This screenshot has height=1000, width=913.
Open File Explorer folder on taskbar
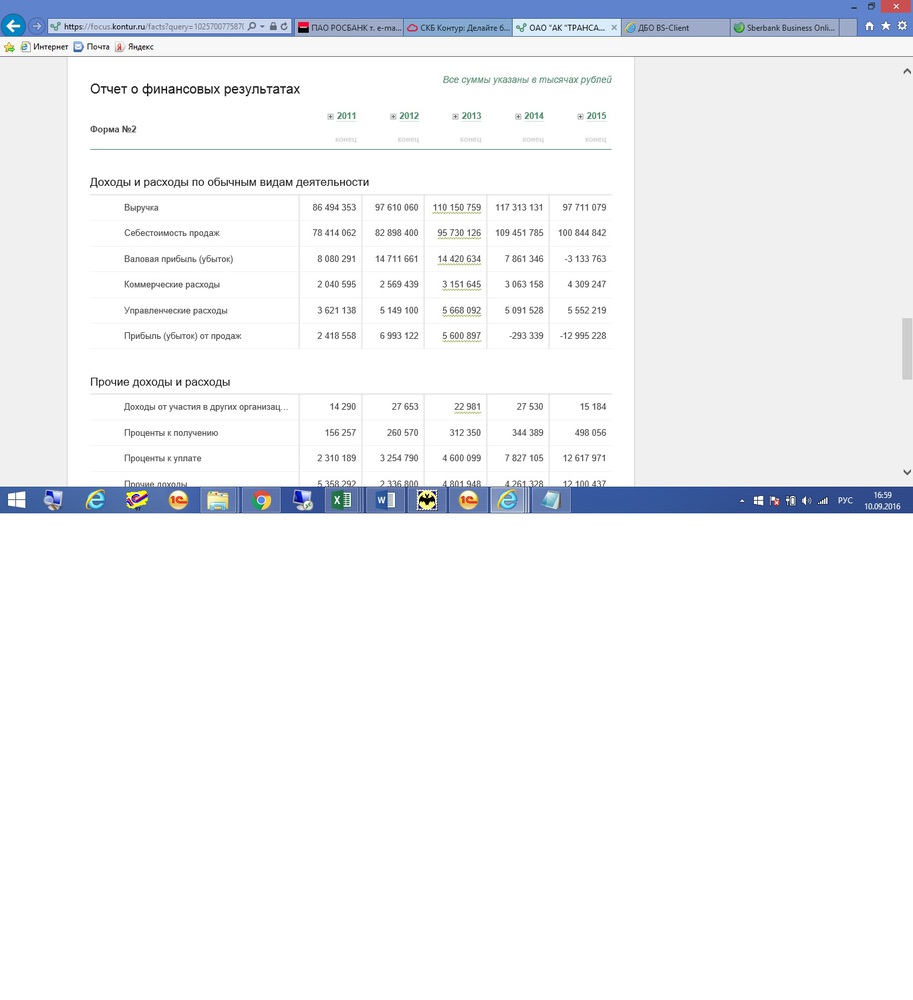coord(218,501)
